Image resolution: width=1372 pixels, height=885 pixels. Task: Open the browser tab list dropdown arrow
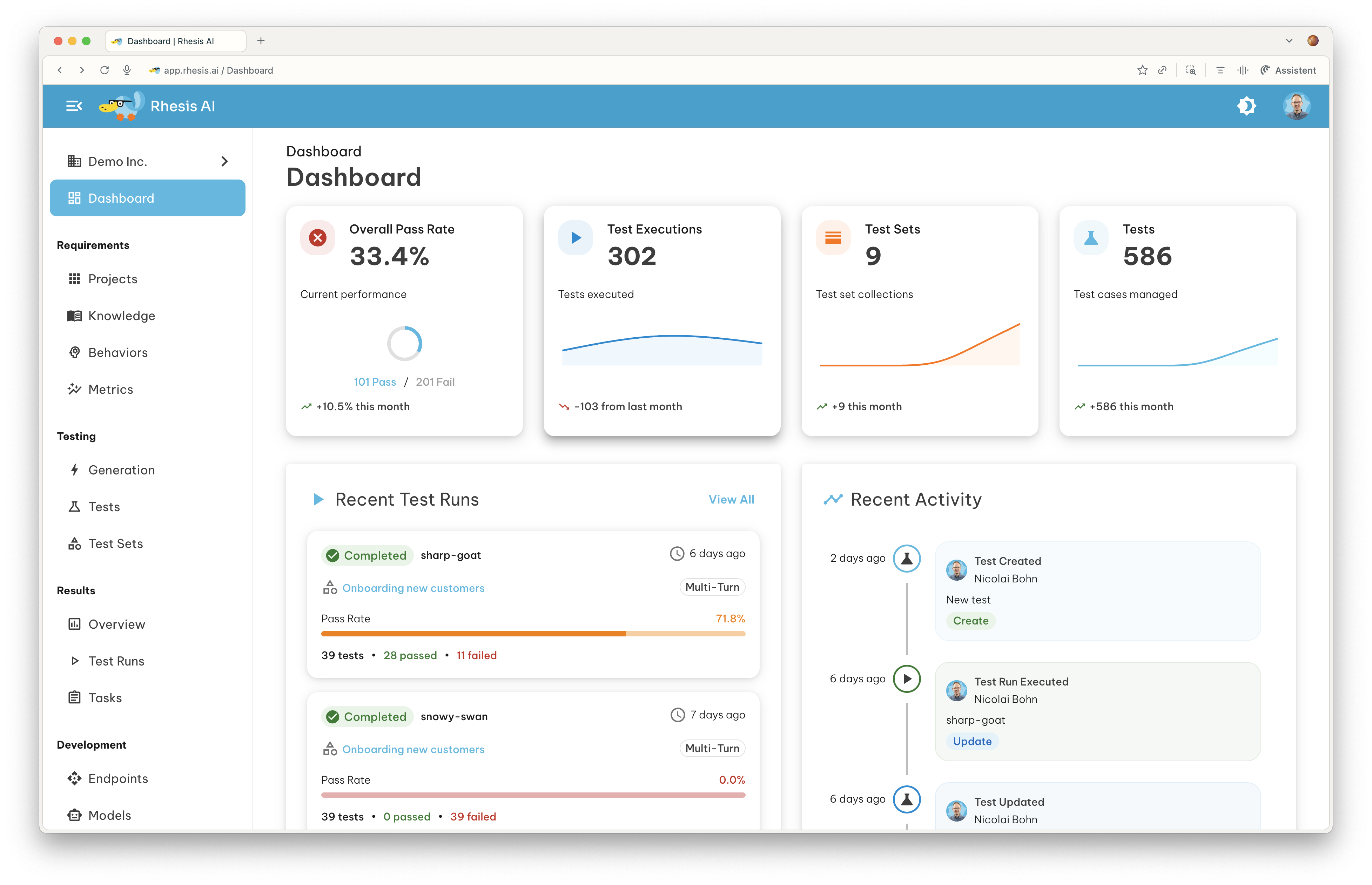coord(1289,41)
